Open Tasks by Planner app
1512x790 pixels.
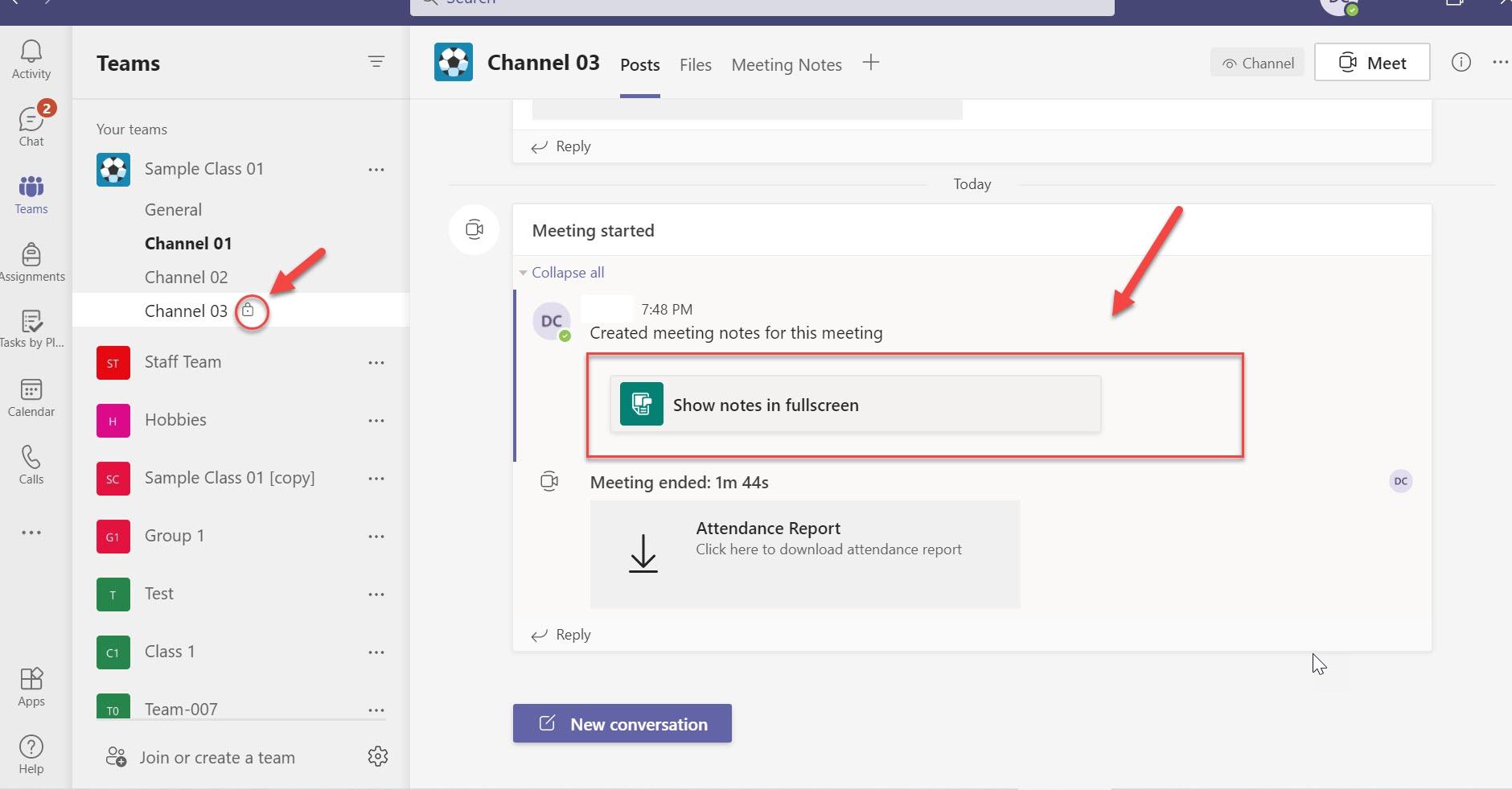click(x=31, y=330)
